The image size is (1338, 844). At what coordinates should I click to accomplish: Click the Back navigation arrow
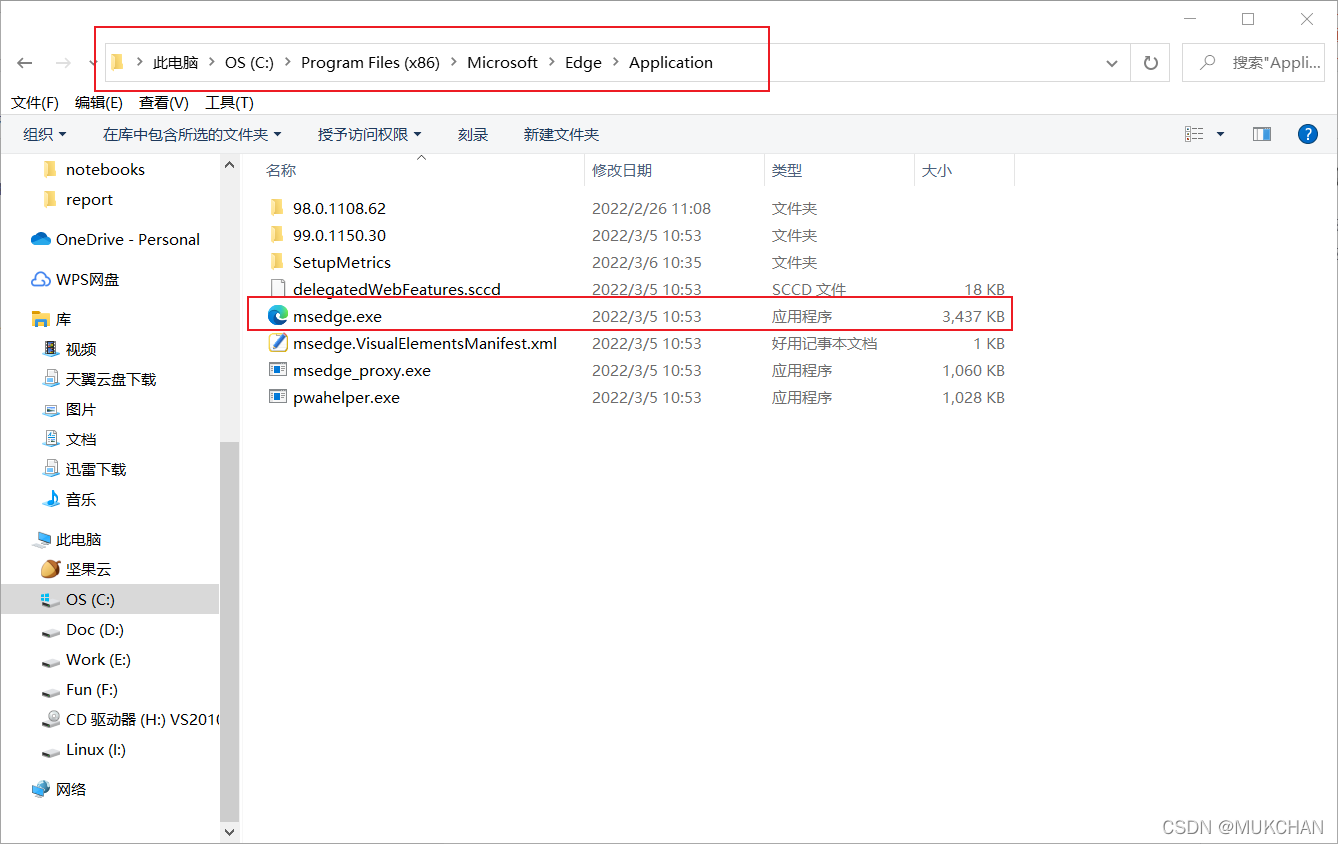(x=25, y=63)
